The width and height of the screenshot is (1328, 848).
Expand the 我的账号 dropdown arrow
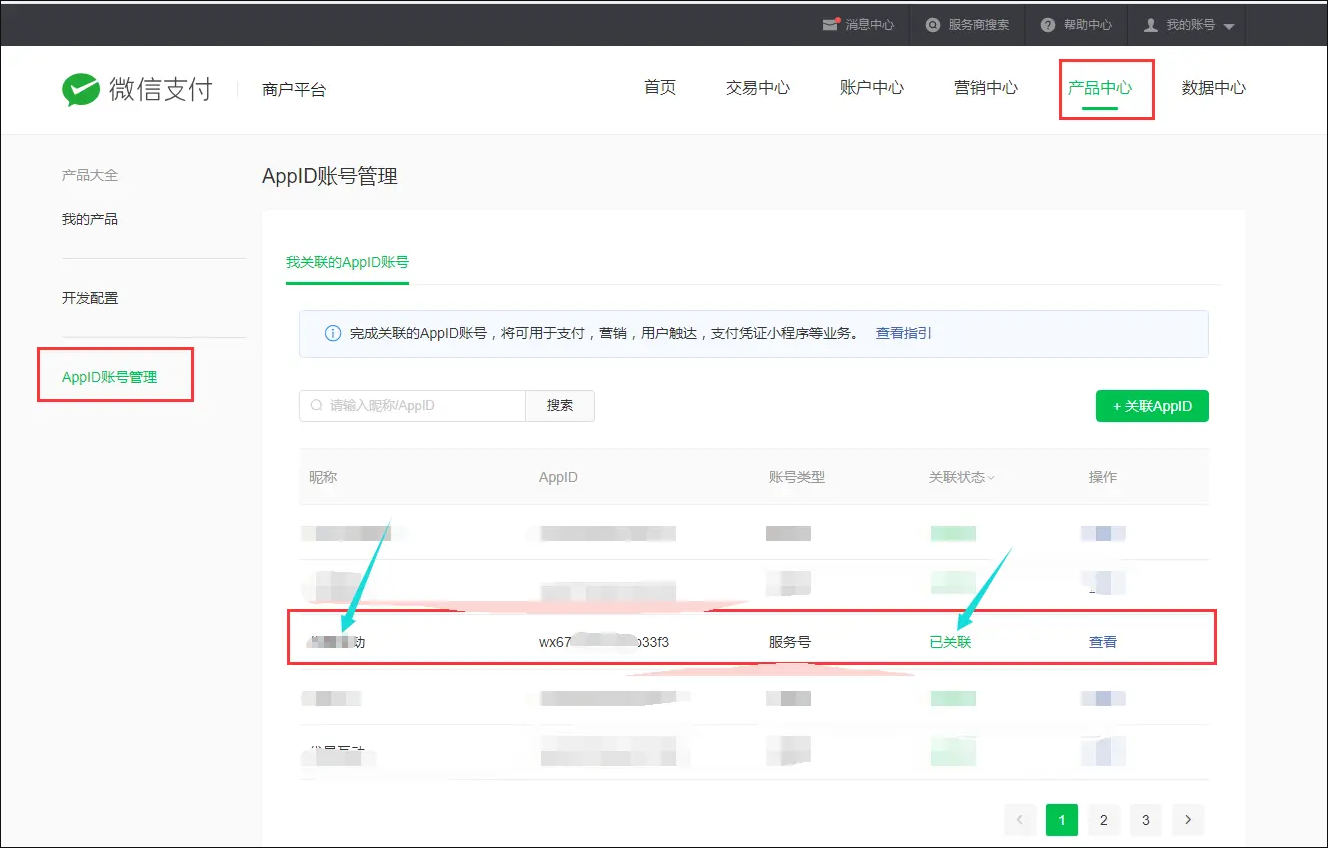(x=1229, y=26)
